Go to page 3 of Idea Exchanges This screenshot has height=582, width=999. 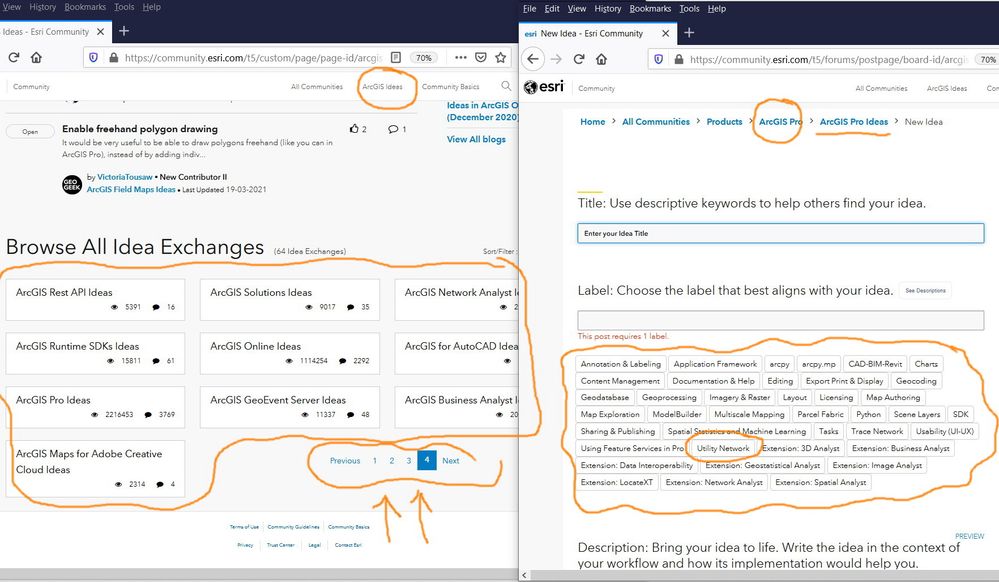[408, 460]
